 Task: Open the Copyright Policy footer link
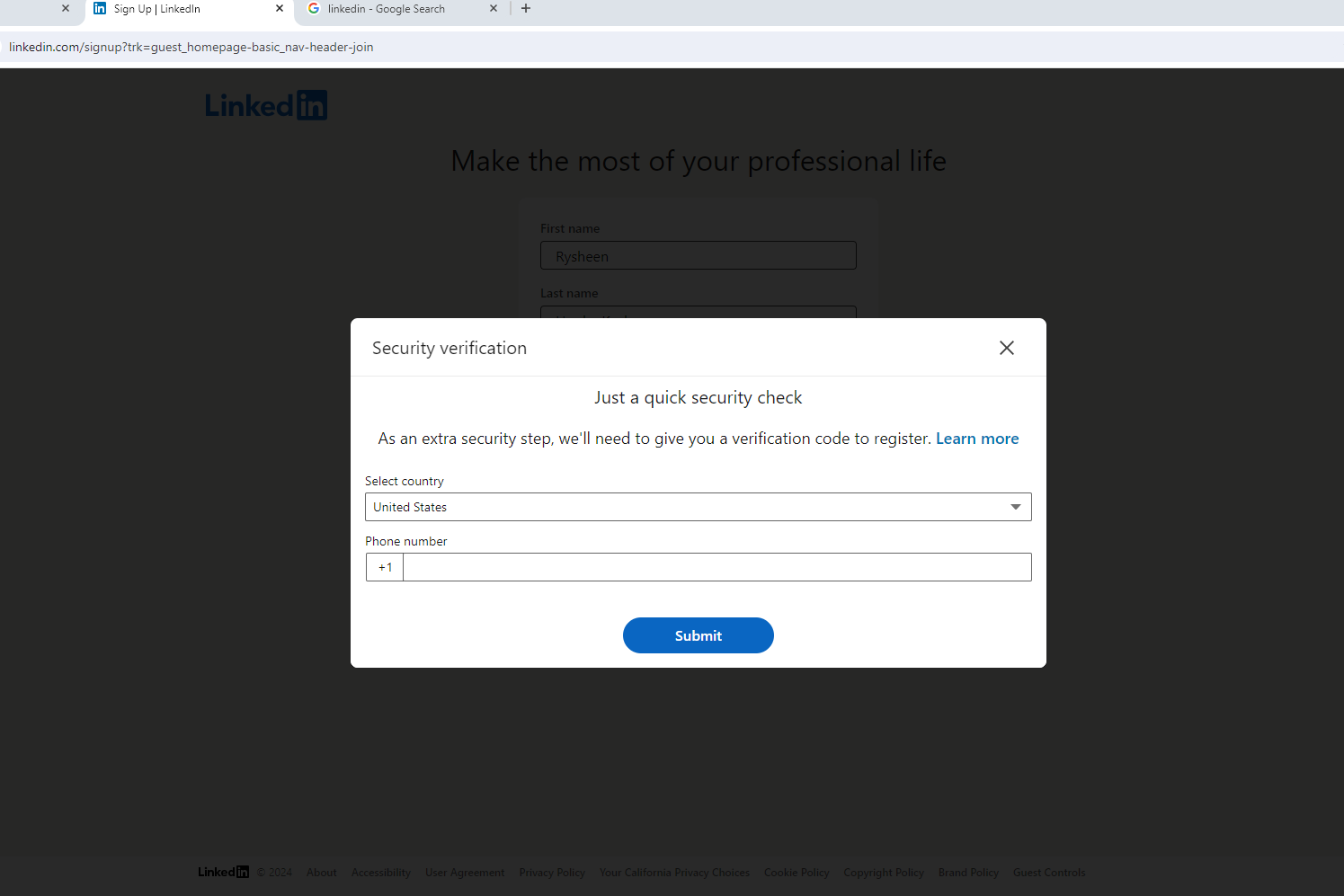(884, 873)
